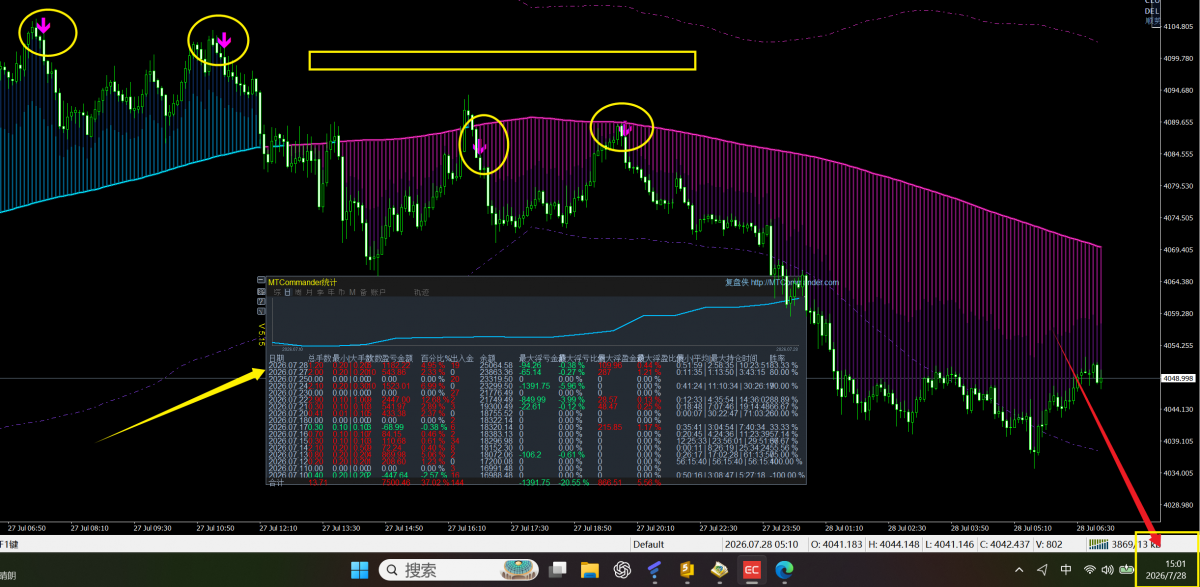This screenshot has height=587, width=1200.
Task: Click the DEL button on the chart
Action: pos(1152,11)
